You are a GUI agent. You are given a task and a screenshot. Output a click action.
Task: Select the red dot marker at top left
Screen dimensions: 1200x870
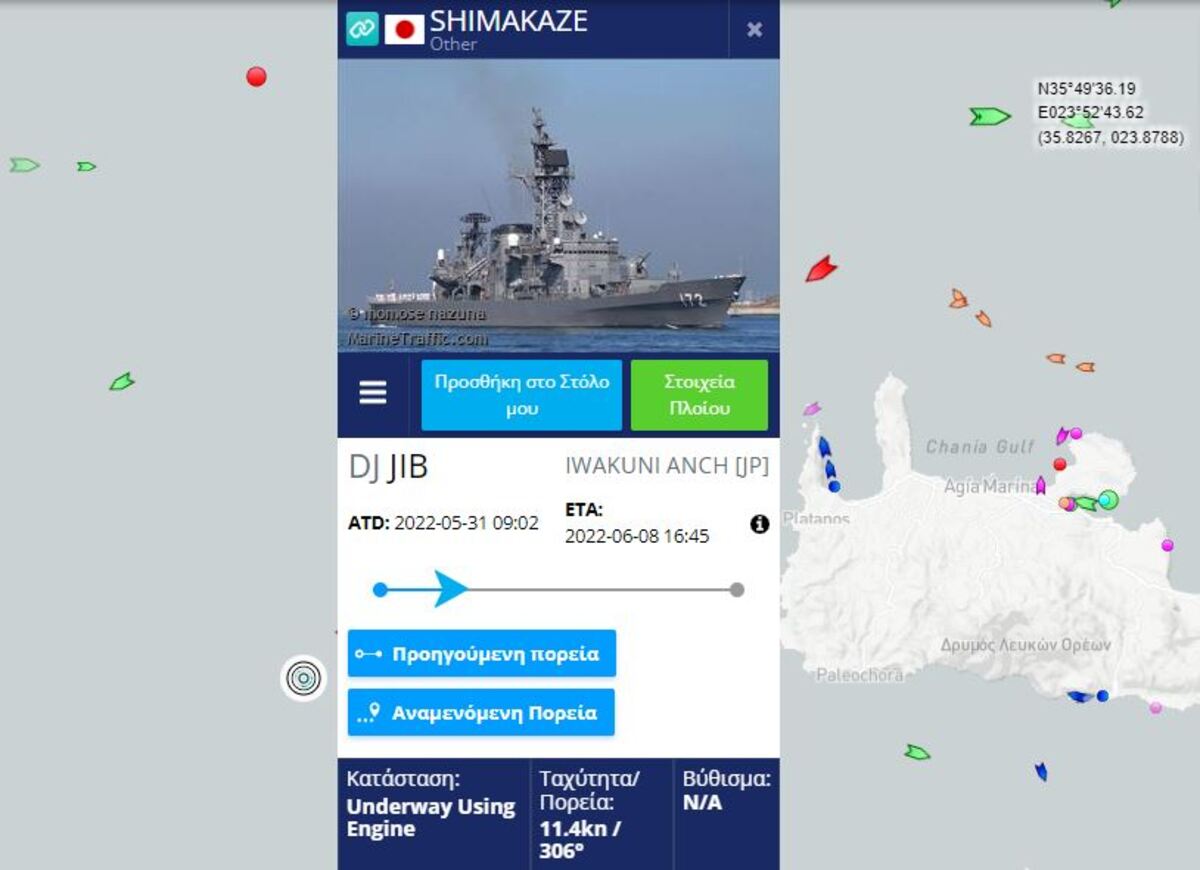tap(257, 76)
